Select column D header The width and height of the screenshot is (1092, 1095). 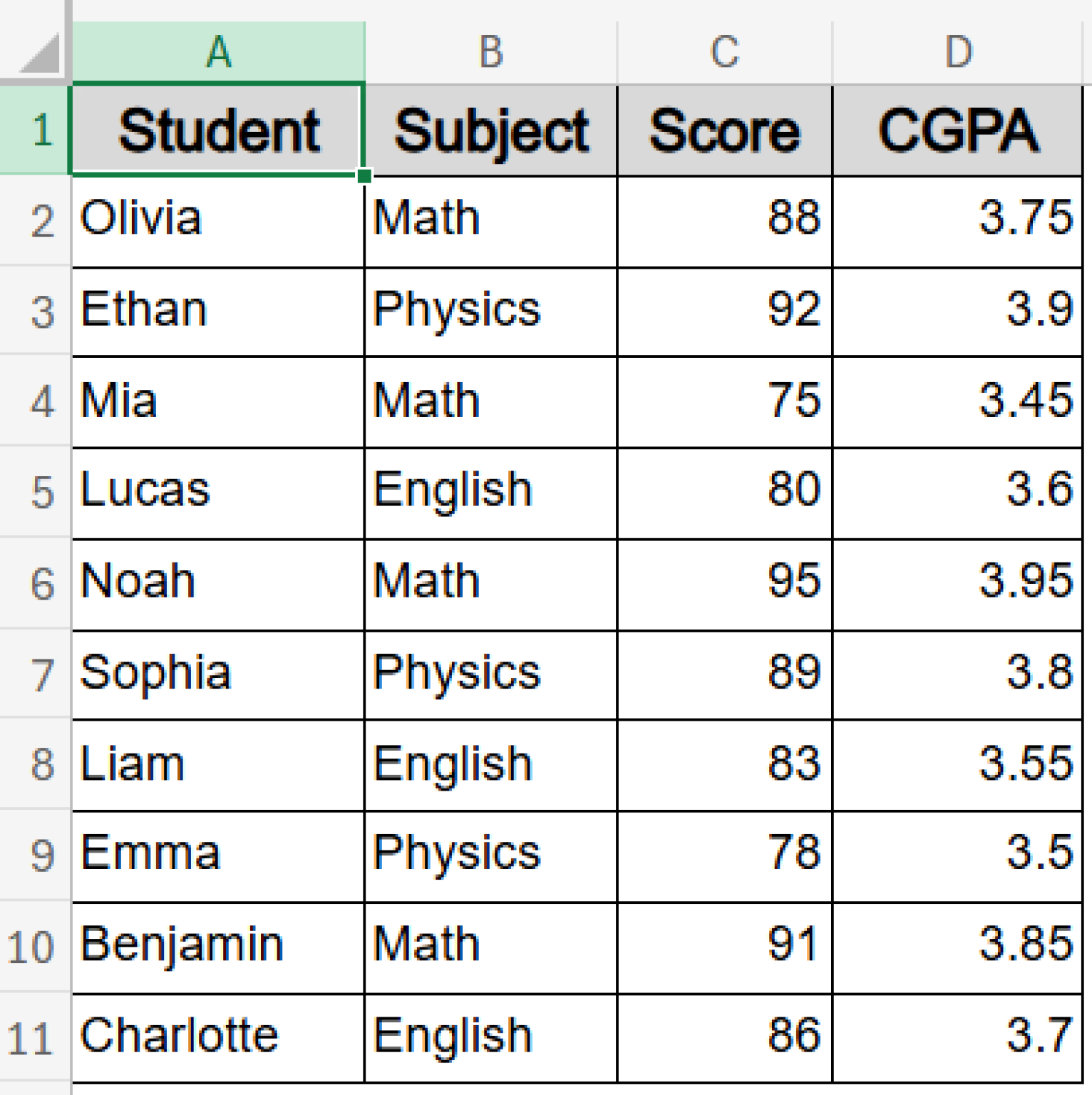pyautogui.click(x=958, y=51)
